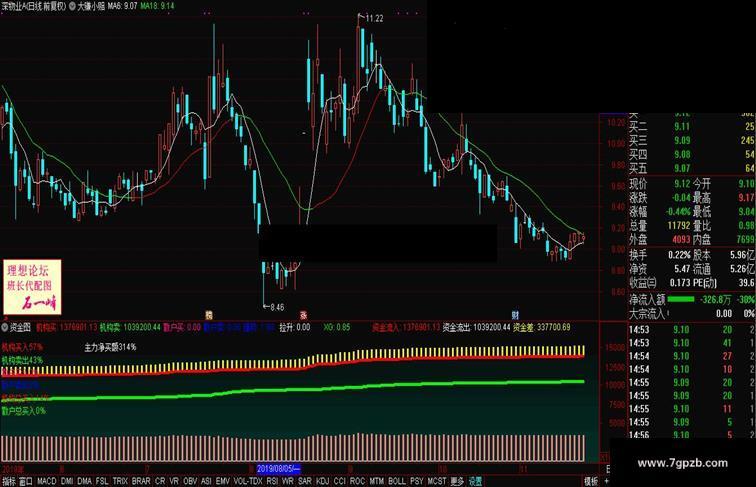
Task: Open the 资金图 sub-chart settings circle icon
Action: click(5, 327)
